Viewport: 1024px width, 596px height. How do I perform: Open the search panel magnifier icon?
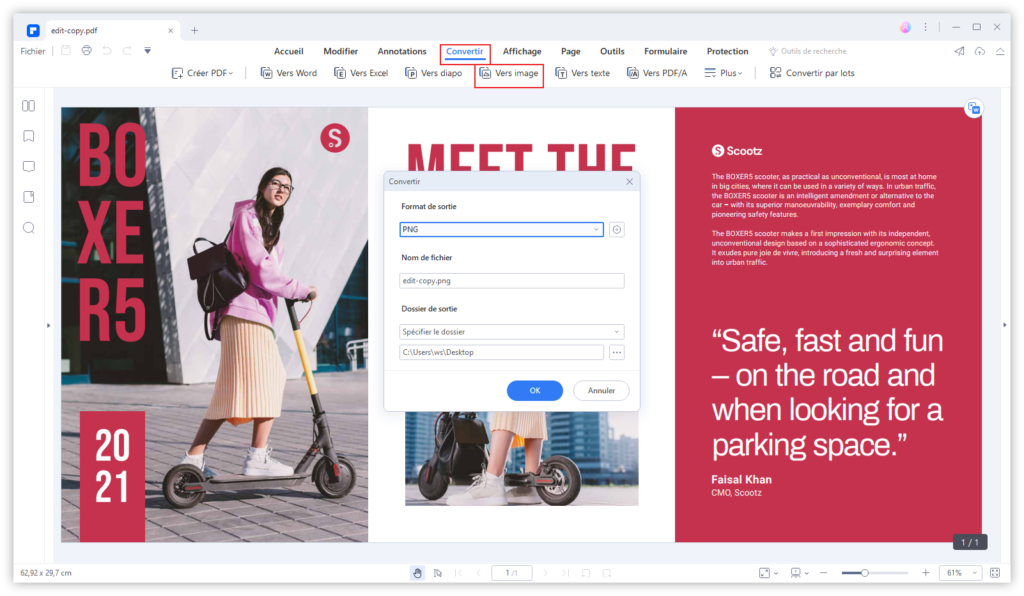[29, 228]
